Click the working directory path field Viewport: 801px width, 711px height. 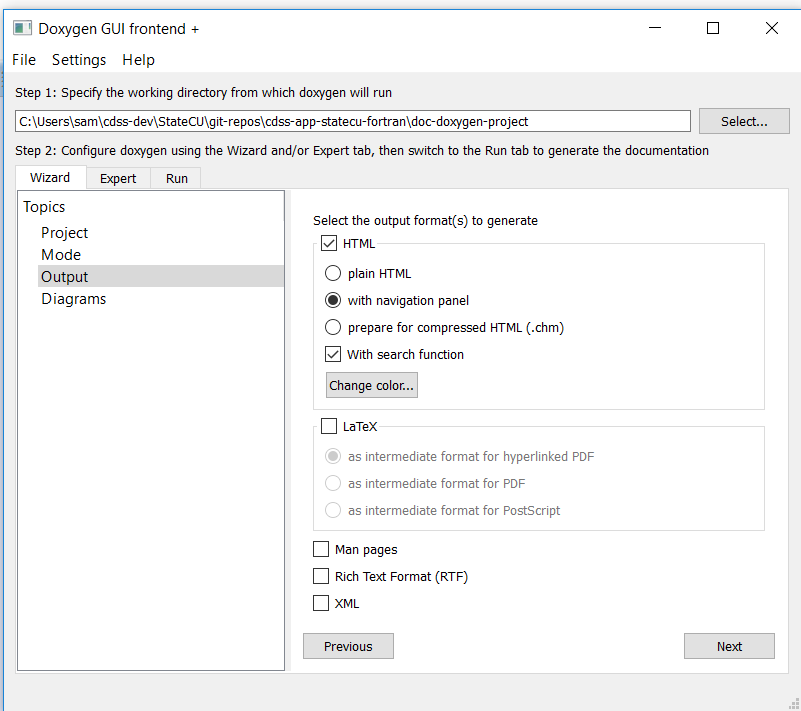[352, 122]
